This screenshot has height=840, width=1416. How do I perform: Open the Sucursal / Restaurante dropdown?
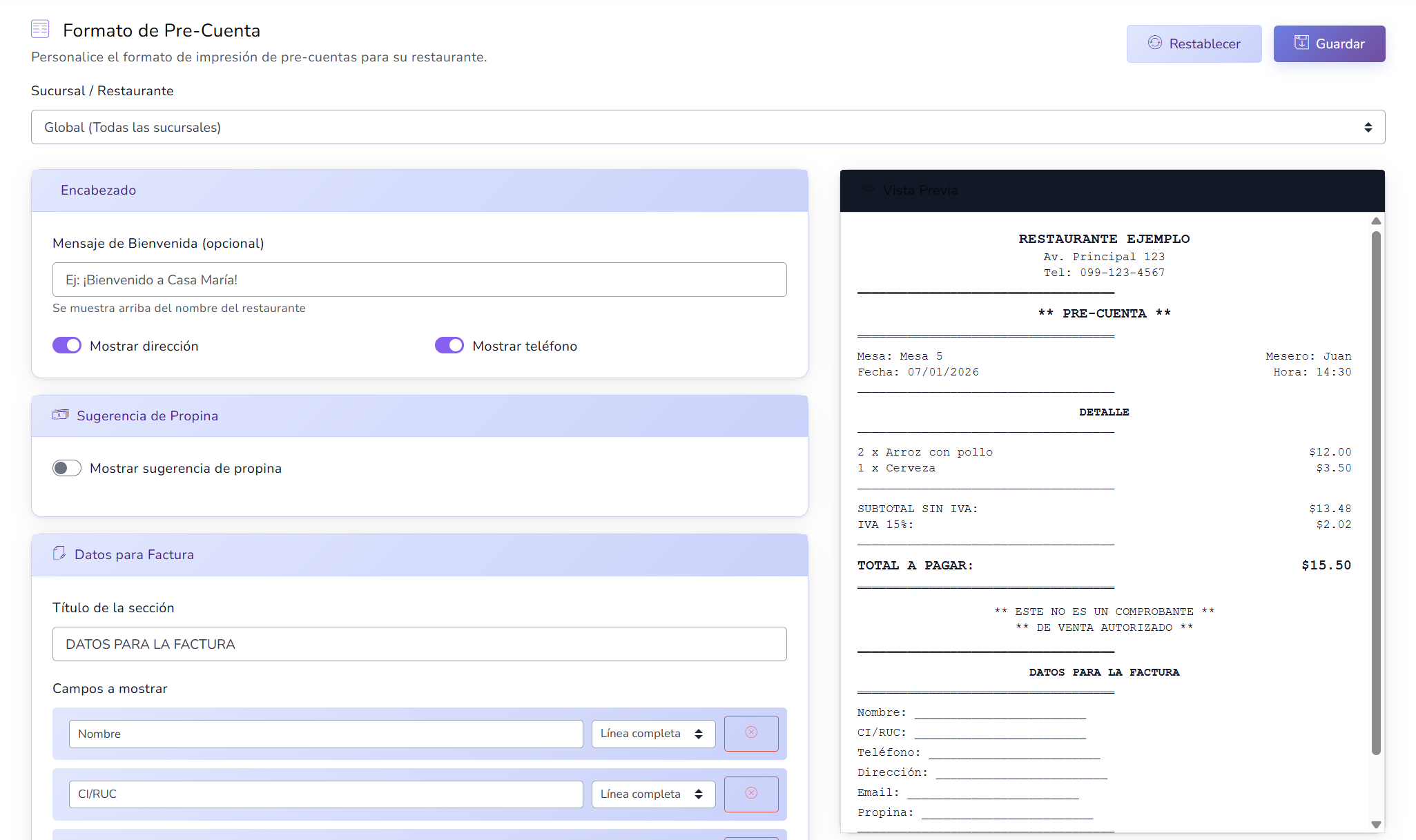[x=708, y=127]
